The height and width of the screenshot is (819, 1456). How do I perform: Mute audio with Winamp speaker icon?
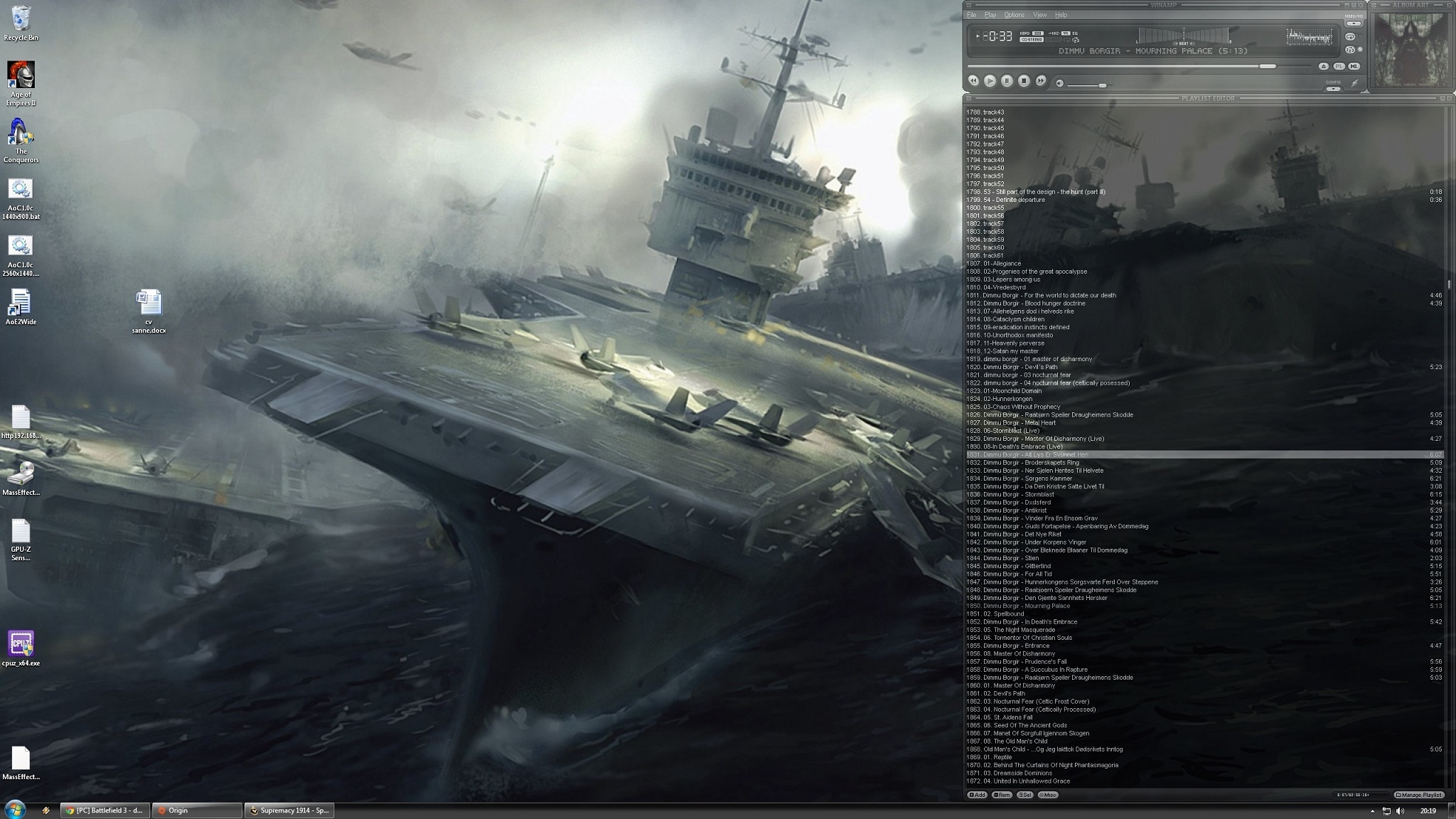[x=1059, y=83]
